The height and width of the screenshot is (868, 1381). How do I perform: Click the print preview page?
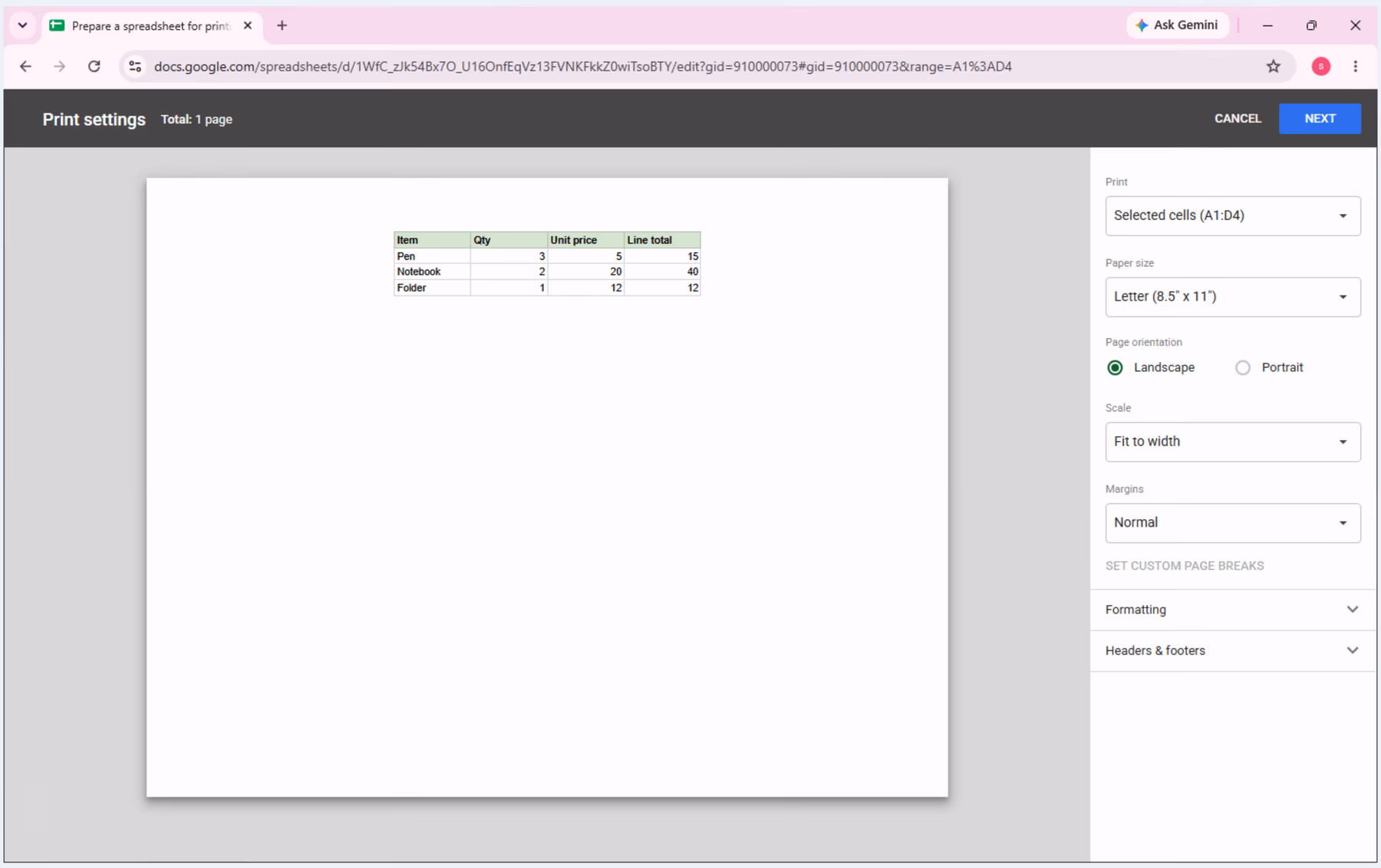pos(547,488)
